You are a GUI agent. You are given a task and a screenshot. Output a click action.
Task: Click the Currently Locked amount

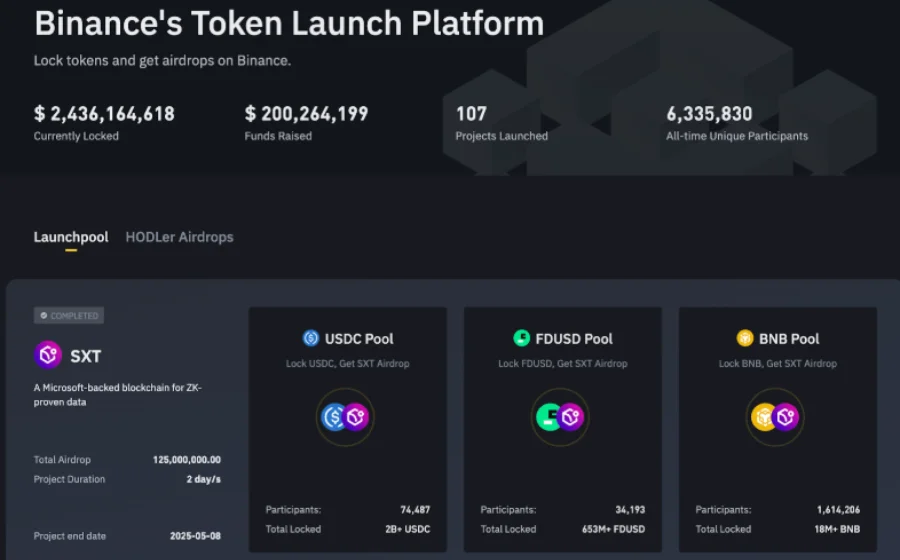(x=104, y=114)
